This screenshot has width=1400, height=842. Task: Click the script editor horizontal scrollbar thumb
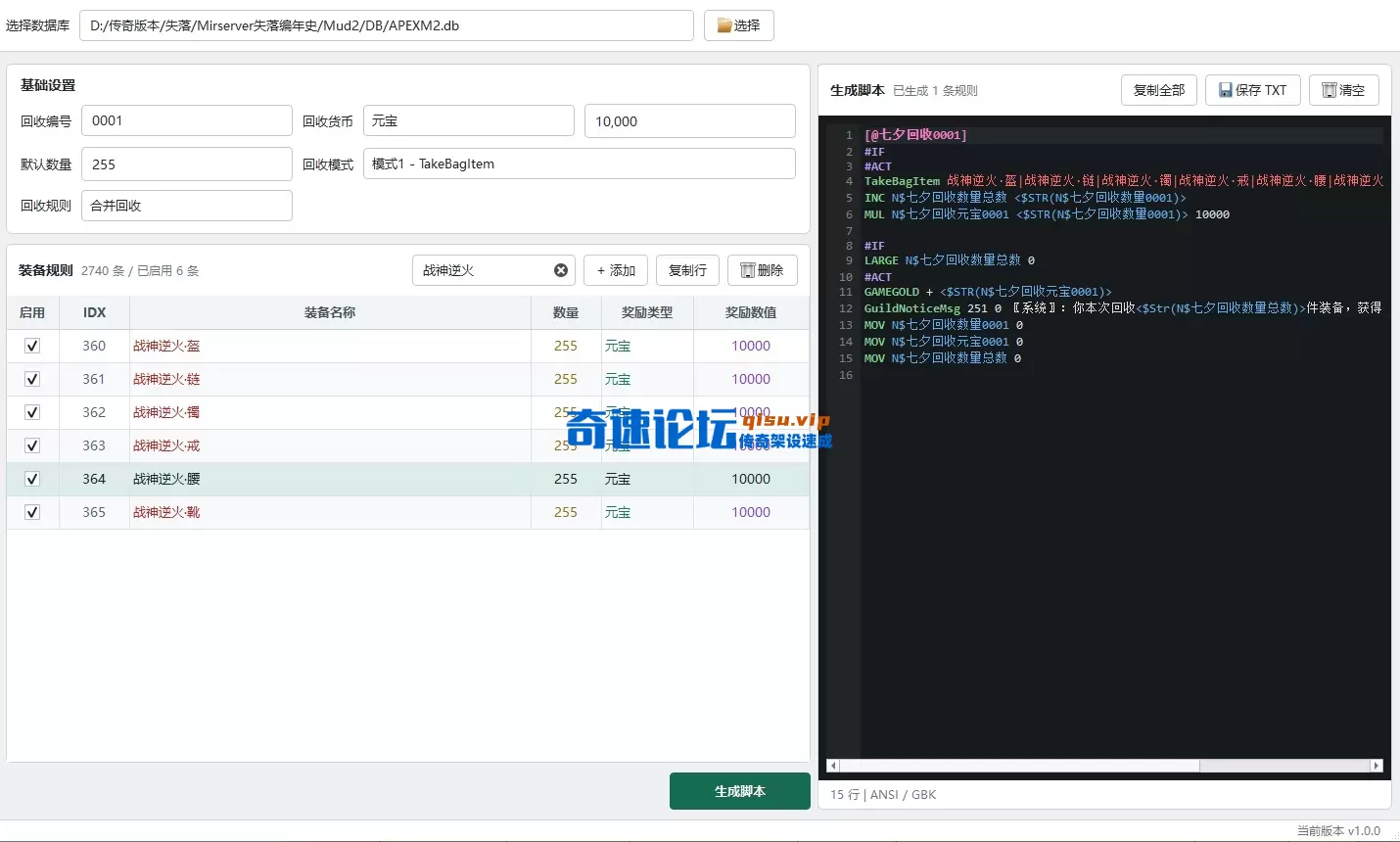coord(1018,766)
